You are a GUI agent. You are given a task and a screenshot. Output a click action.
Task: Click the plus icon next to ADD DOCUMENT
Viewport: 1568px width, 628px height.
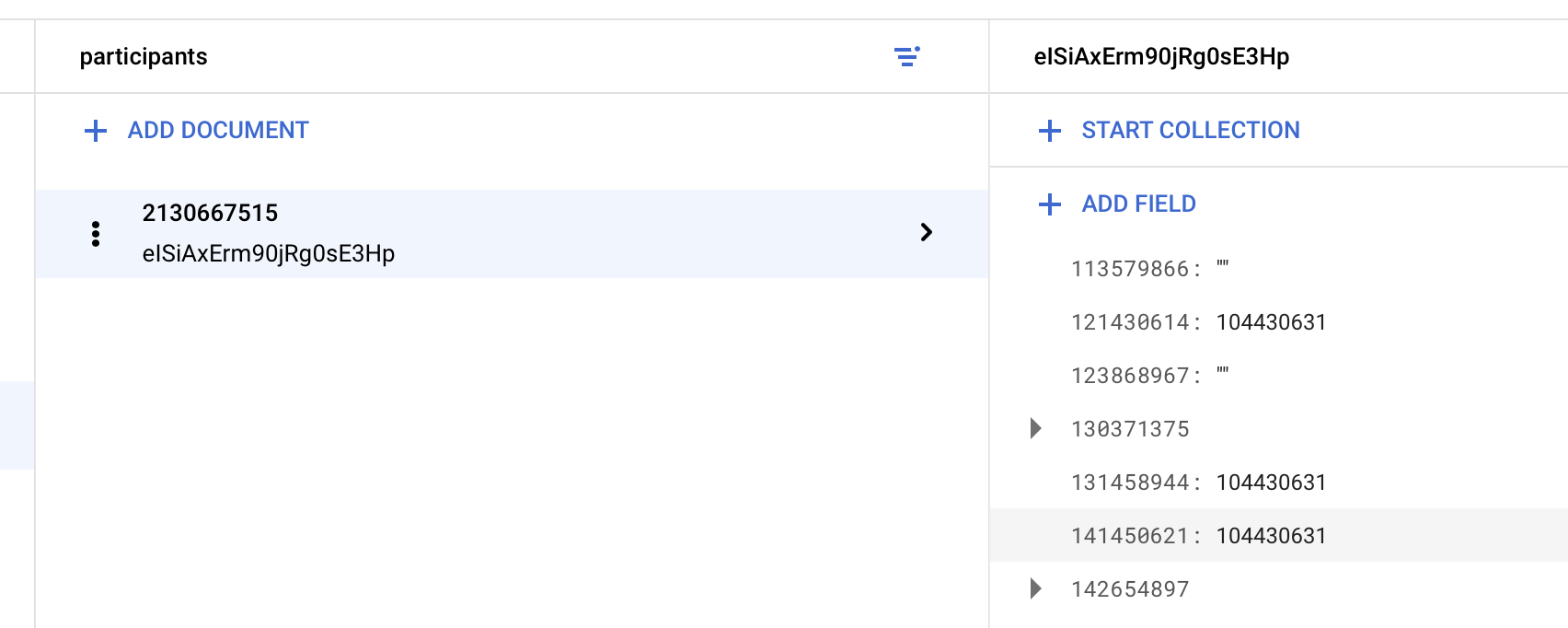coord(96,131)
